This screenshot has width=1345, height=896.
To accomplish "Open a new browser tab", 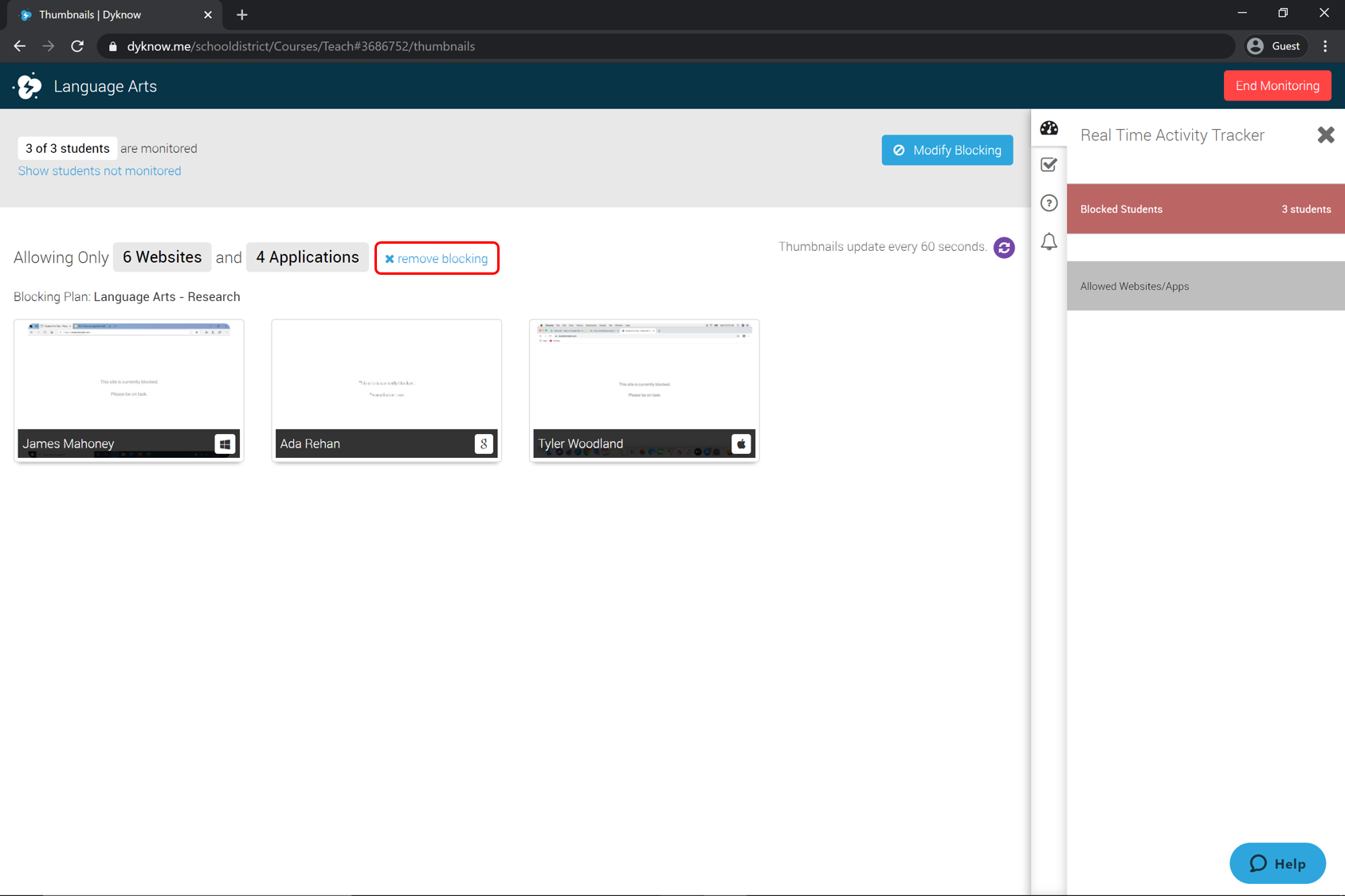I will point(242,14).
